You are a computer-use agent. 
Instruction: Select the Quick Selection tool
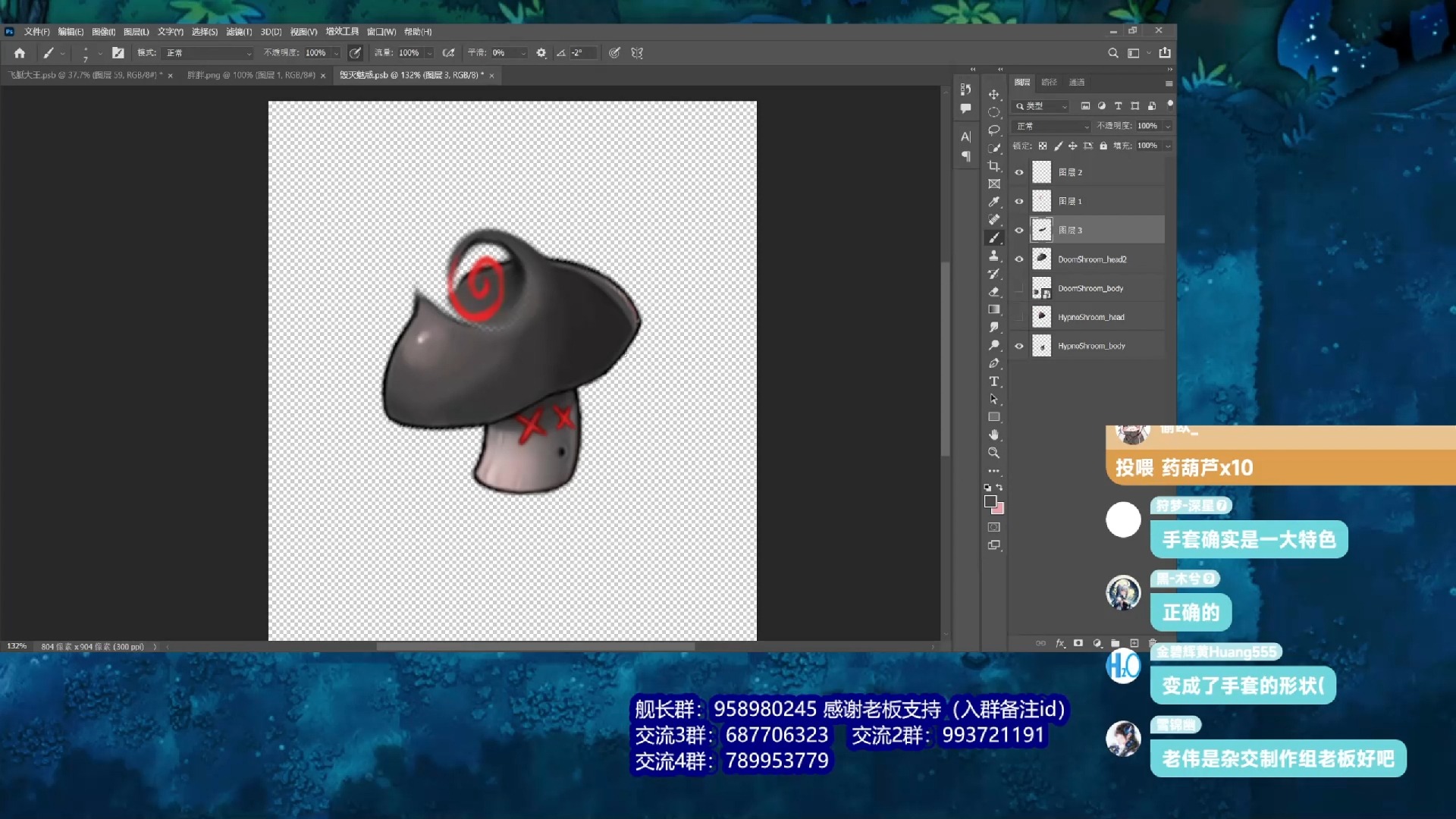pyautogui.click(x=993, y=148)
